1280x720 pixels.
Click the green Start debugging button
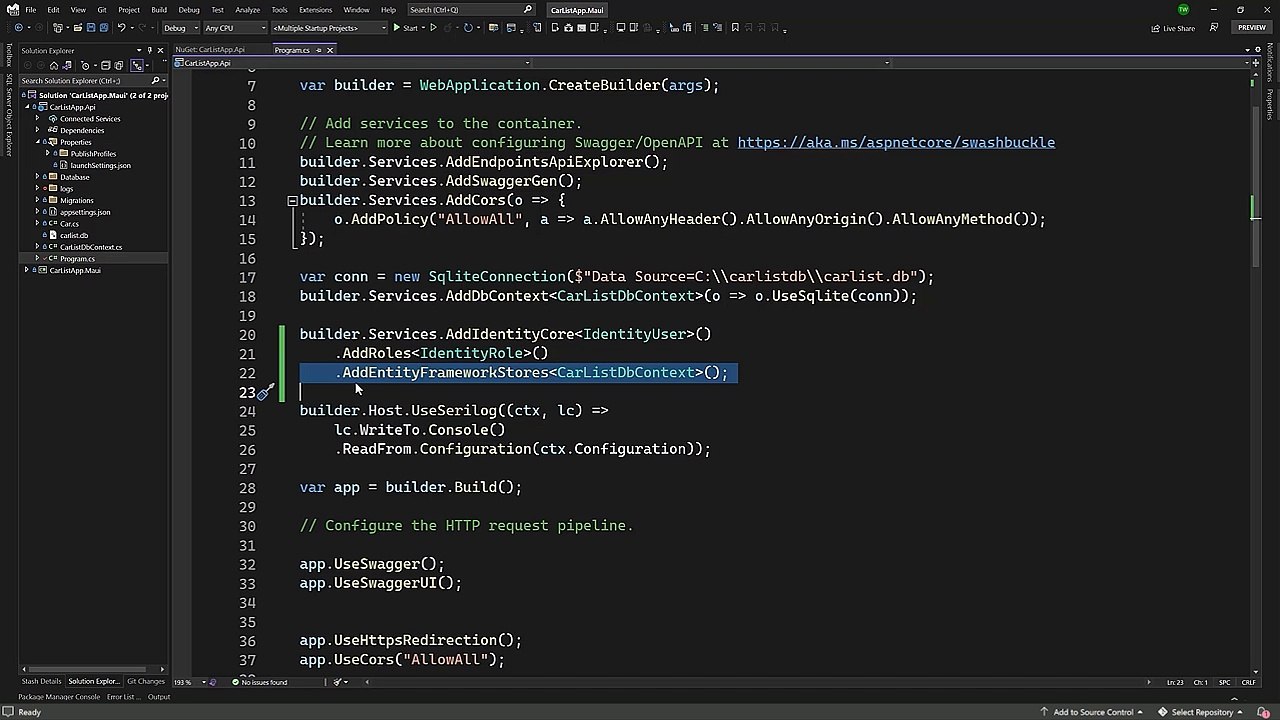click(x=405, y=28)
